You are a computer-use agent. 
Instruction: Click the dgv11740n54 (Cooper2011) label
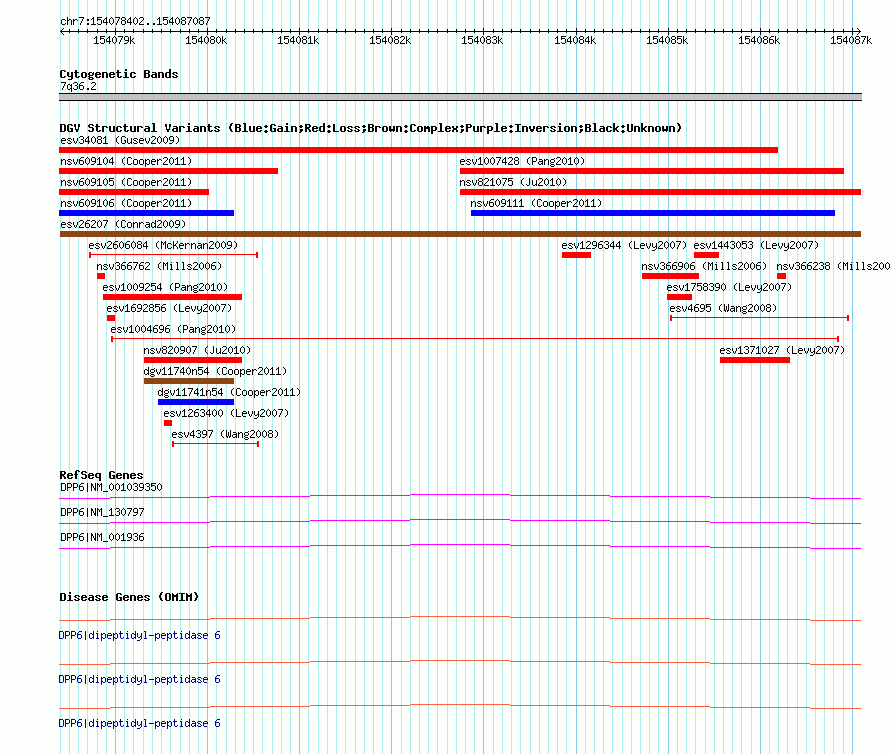point(215,371)
